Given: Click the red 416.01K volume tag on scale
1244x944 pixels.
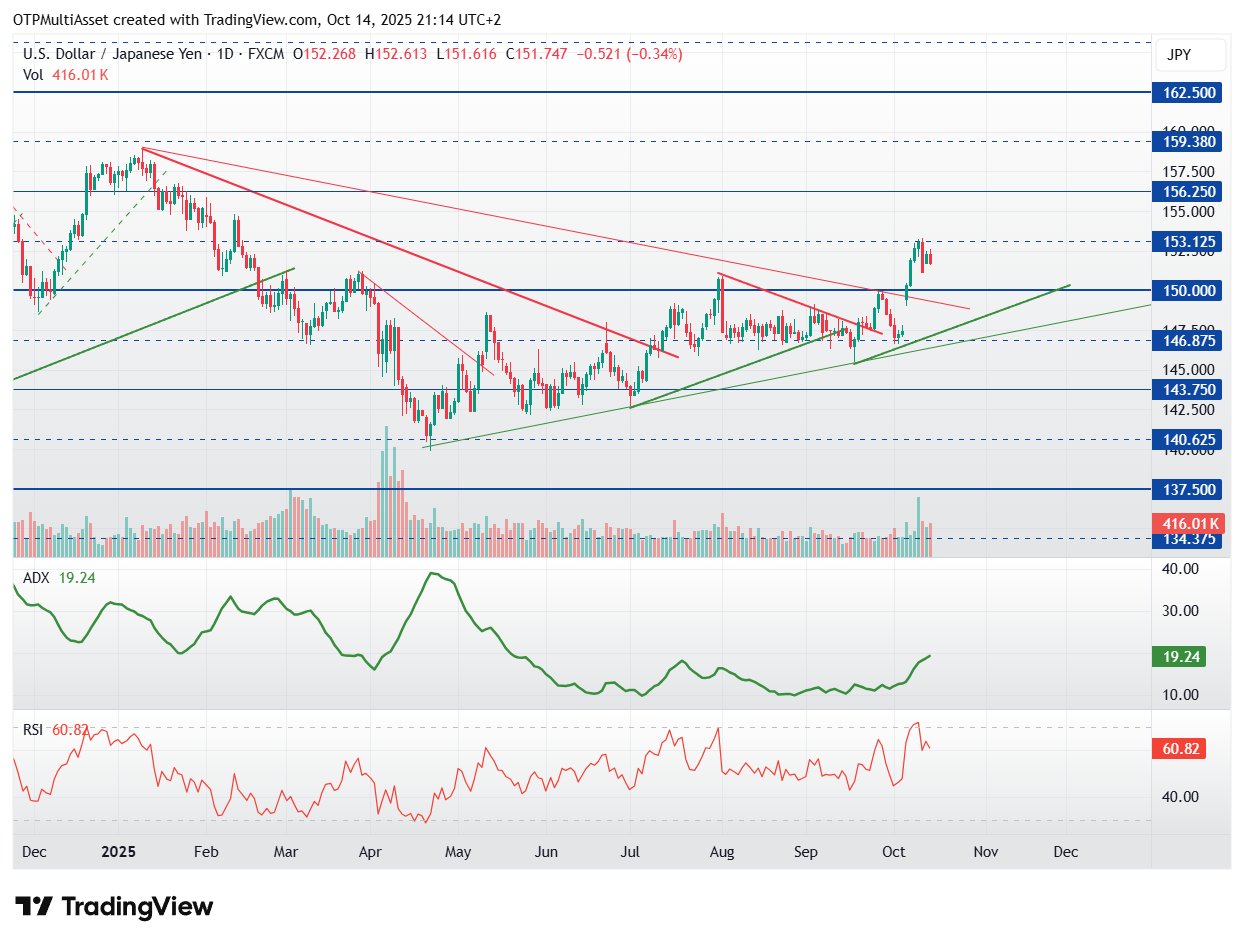Looking at the screenshot, I should [1189, 523].
